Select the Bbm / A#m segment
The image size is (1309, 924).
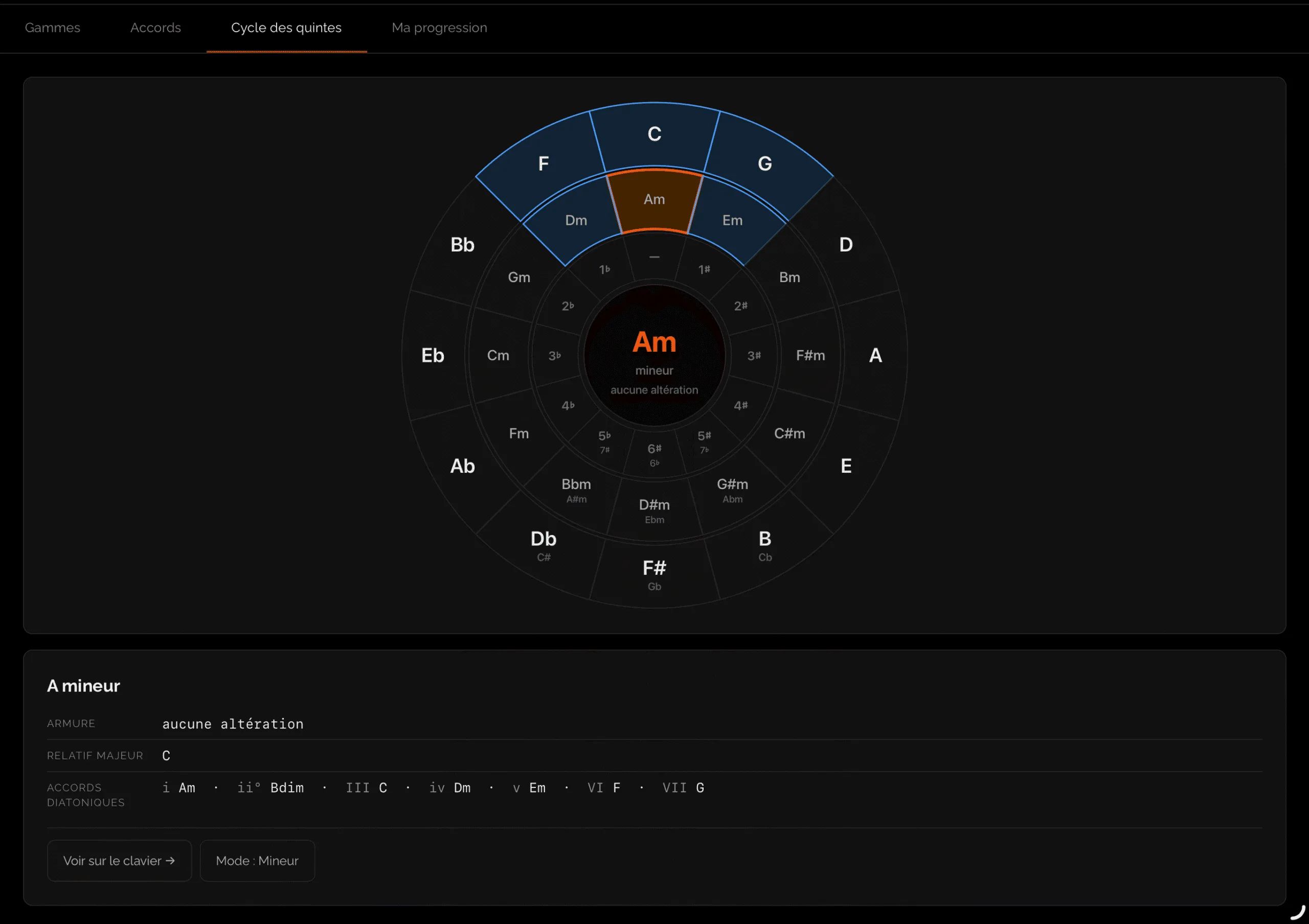click(x=576, y=490)
